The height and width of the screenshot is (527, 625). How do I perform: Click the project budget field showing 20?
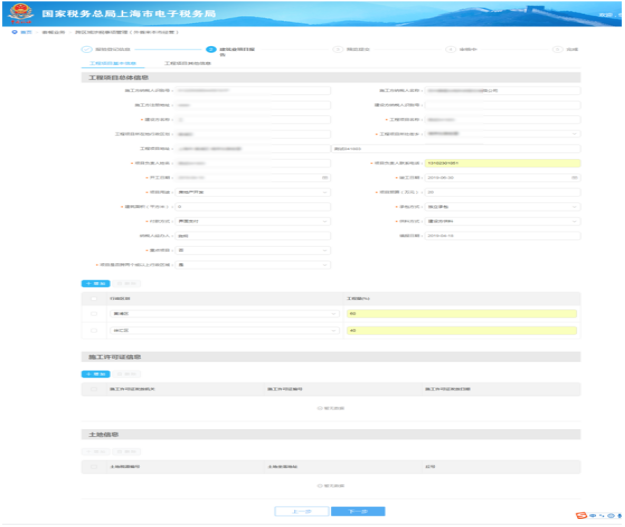pyautogui.click(x=502, y=192)
